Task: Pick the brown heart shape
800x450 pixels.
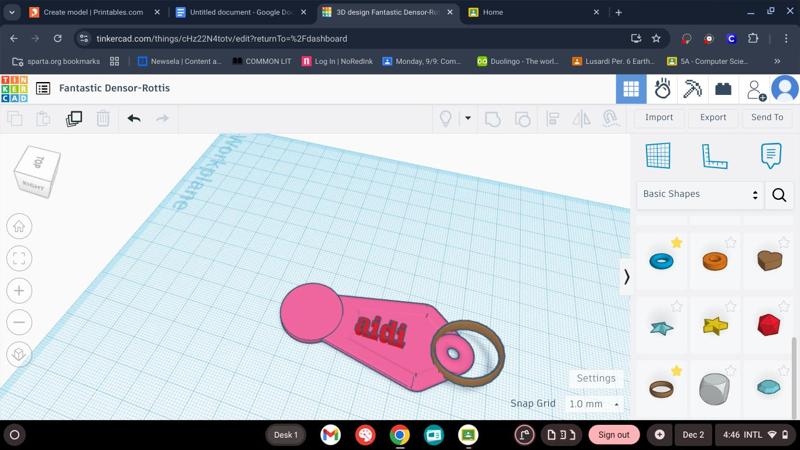Action: [x=769, y=260]
